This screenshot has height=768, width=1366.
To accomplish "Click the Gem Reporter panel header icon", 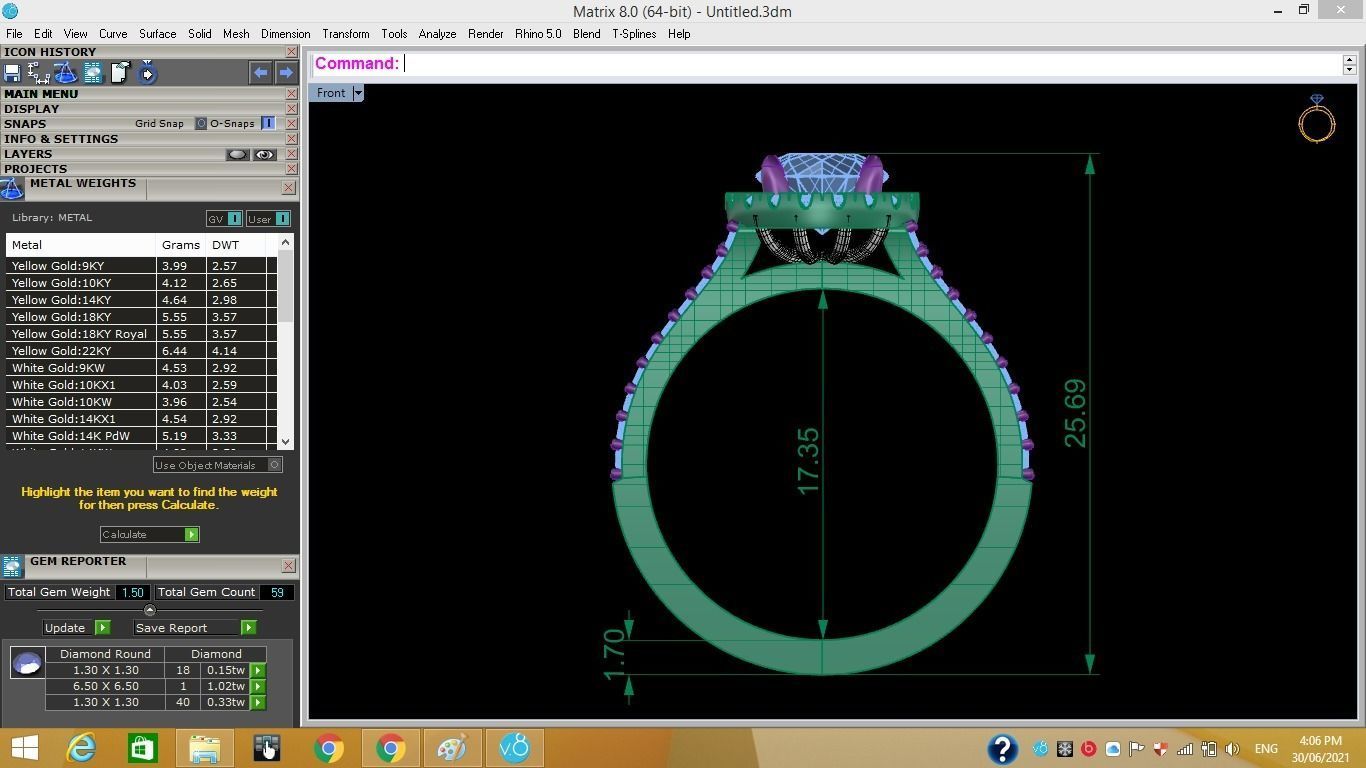I will 12,567.
